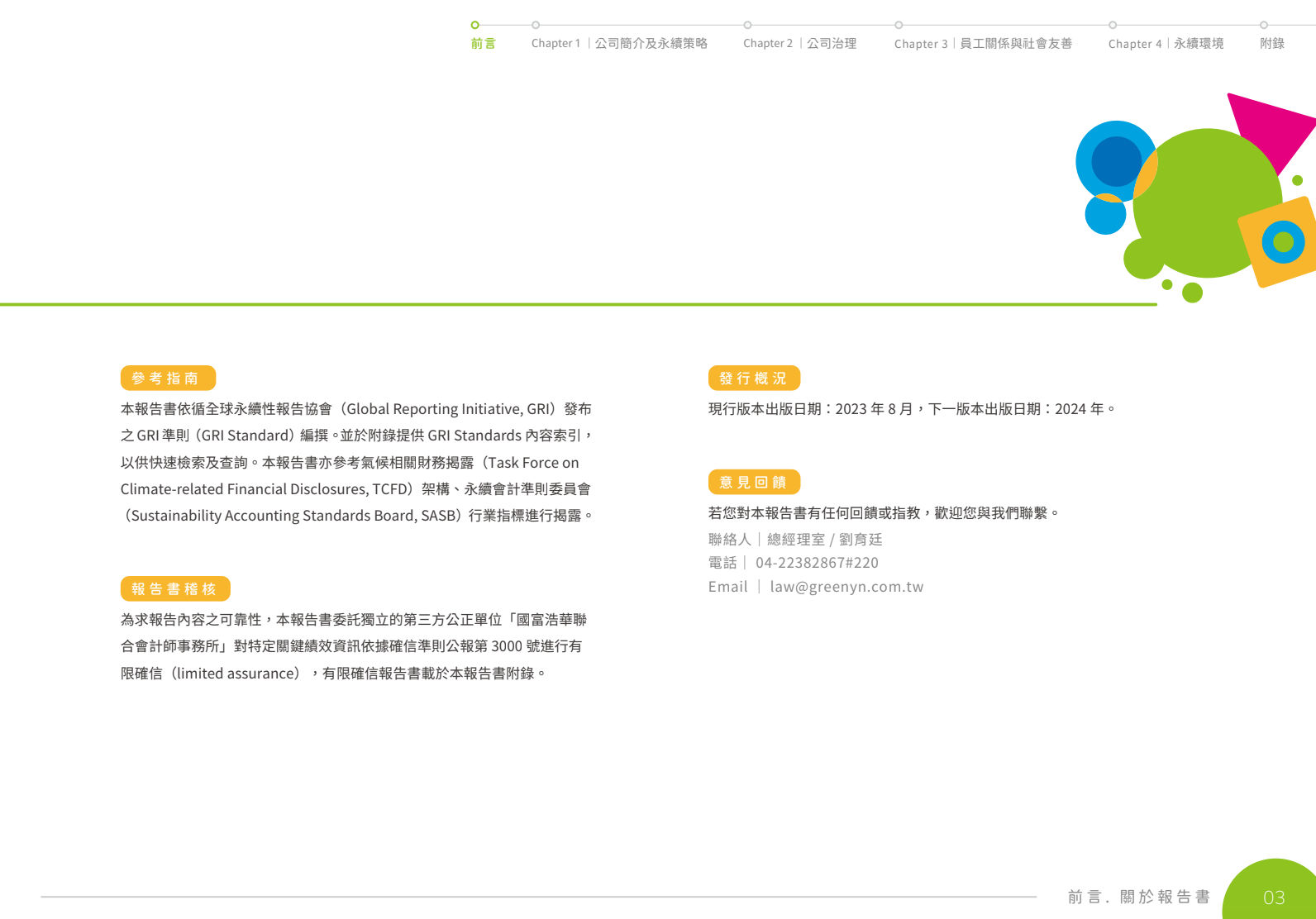Click page number 03 in green circle
Screen dimensions: 1316x919
[x=1274, y=898]
